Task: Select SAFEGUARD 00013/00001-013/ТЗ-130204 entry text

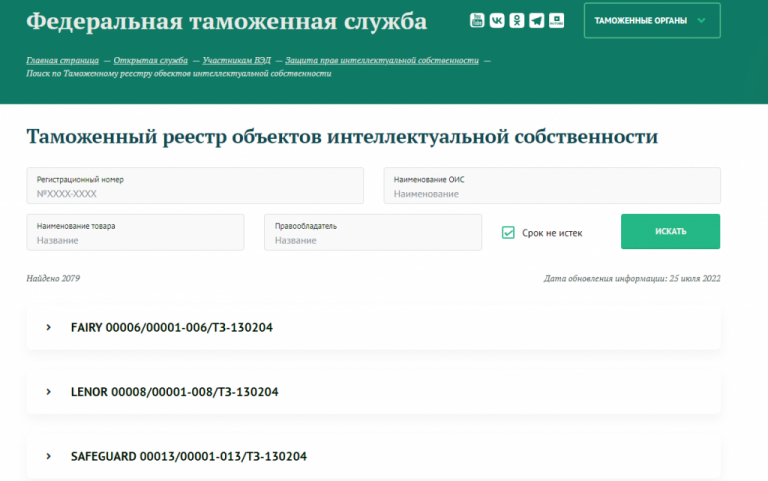Action: click(x=189, y=456)
